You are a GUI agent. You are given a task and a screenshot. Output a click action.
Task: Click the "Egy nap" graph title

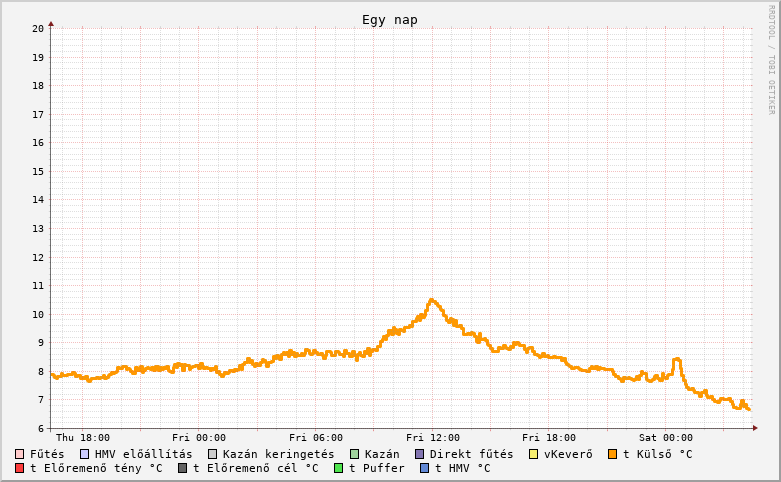(390, 20)
